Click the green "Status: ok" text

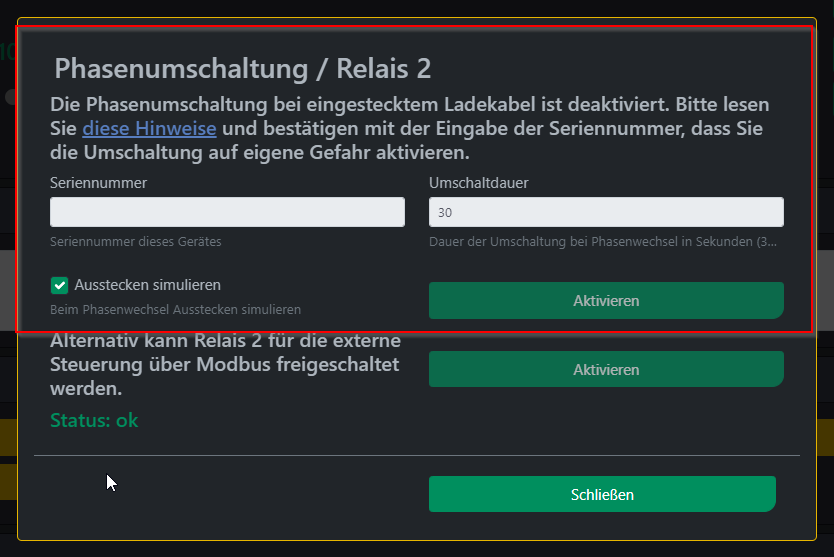(94, 420)
